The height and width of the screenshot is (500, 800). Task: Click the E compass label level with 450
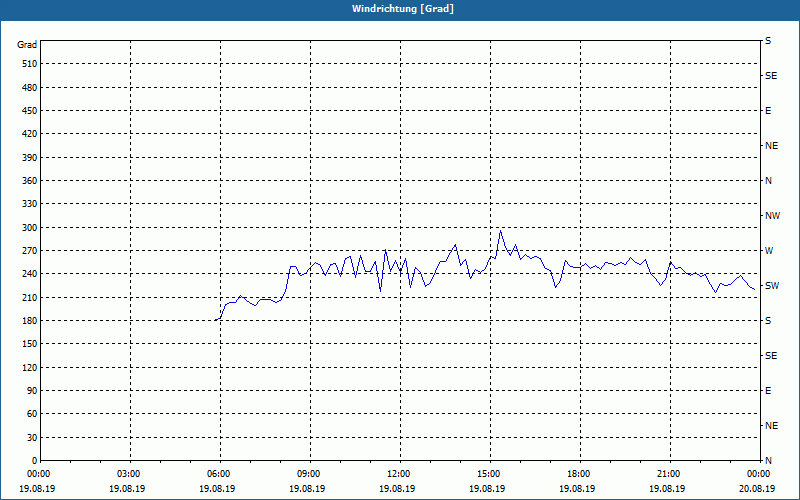pos(768,111)
